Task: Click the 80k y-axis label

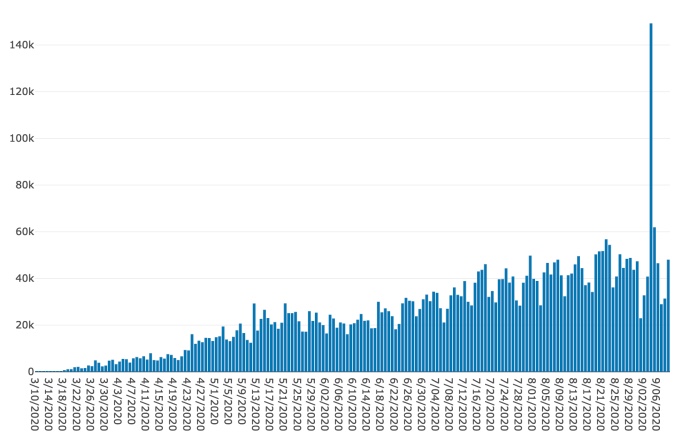Action: 24,185
